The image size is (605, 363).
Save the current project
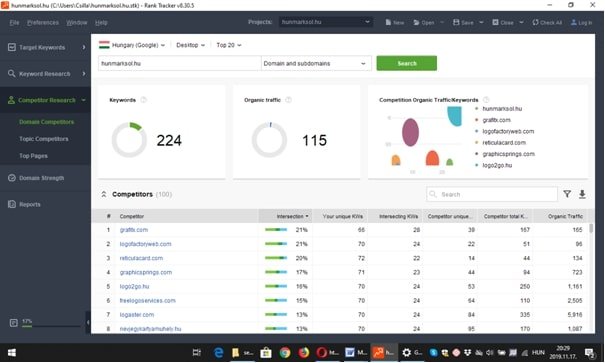tap(463, 22)
